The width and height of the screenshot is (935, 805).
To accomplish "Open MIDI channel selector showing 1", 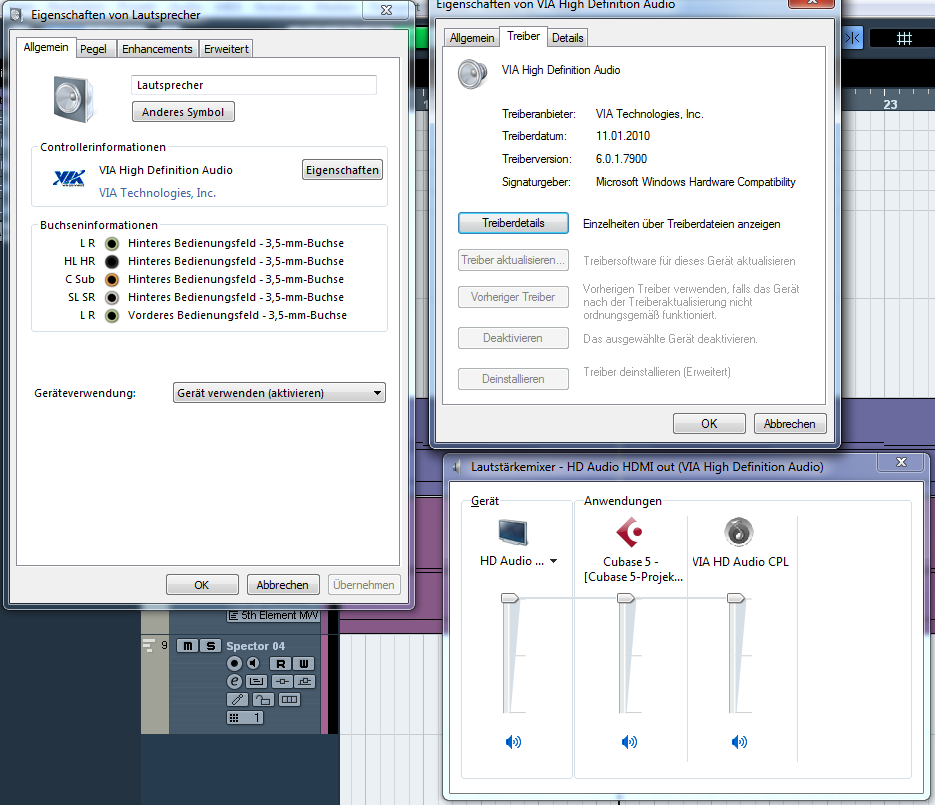I will 245,717.
